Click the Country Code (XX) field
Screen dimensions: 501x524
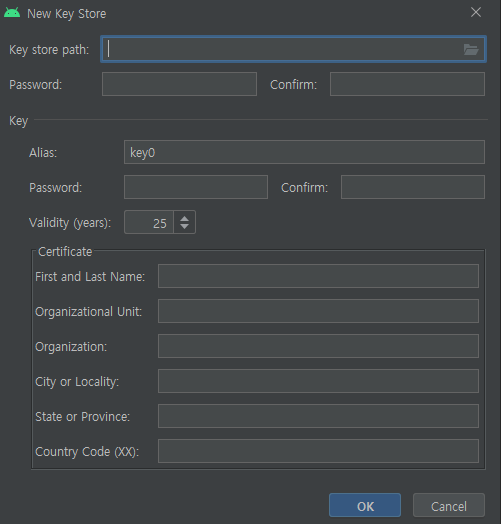pyautogui.click(x=318, y=451)
